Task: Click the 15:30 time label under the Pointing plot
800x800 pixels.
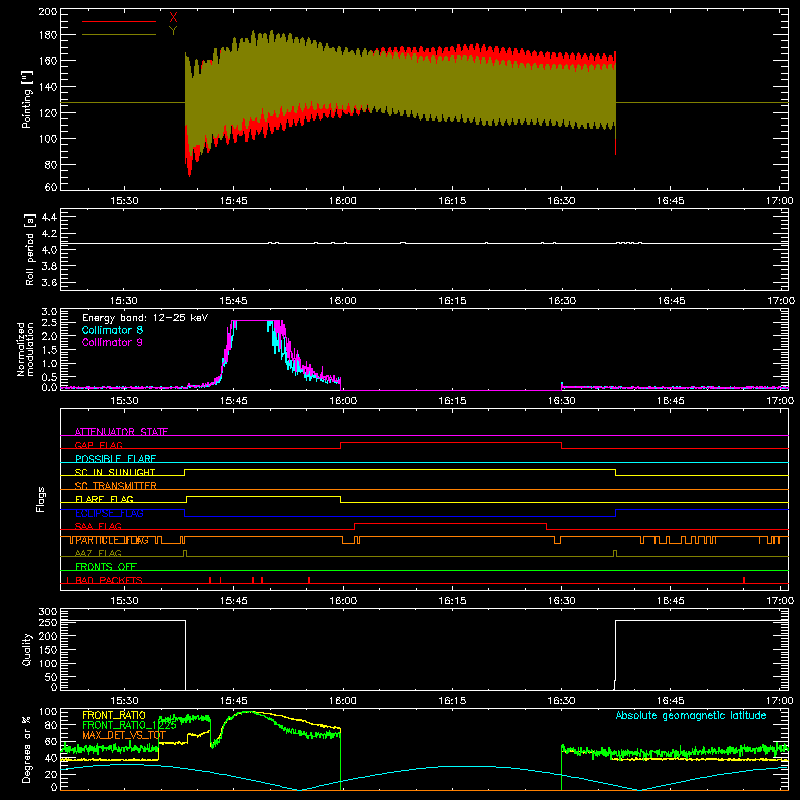Action: (124, 201)
